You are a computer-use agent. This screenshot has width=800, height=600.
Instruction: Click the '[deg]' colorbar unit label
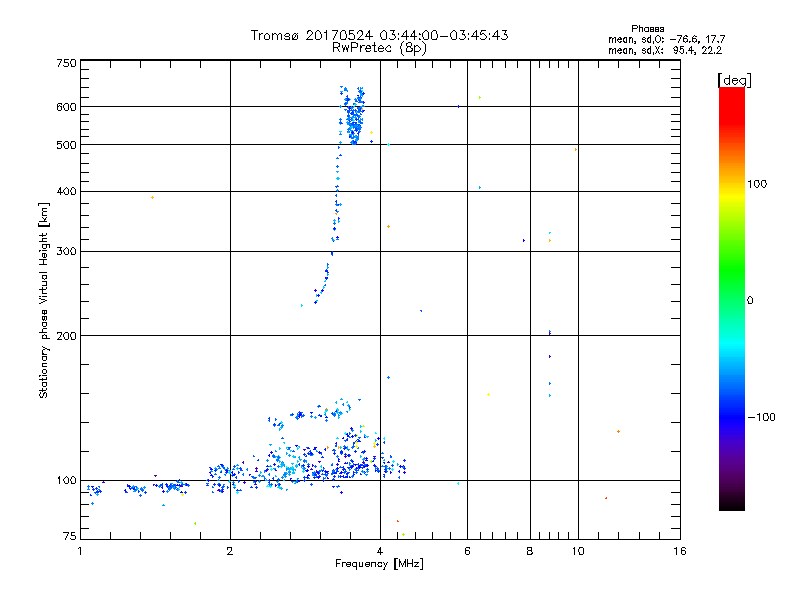(734, 80)
